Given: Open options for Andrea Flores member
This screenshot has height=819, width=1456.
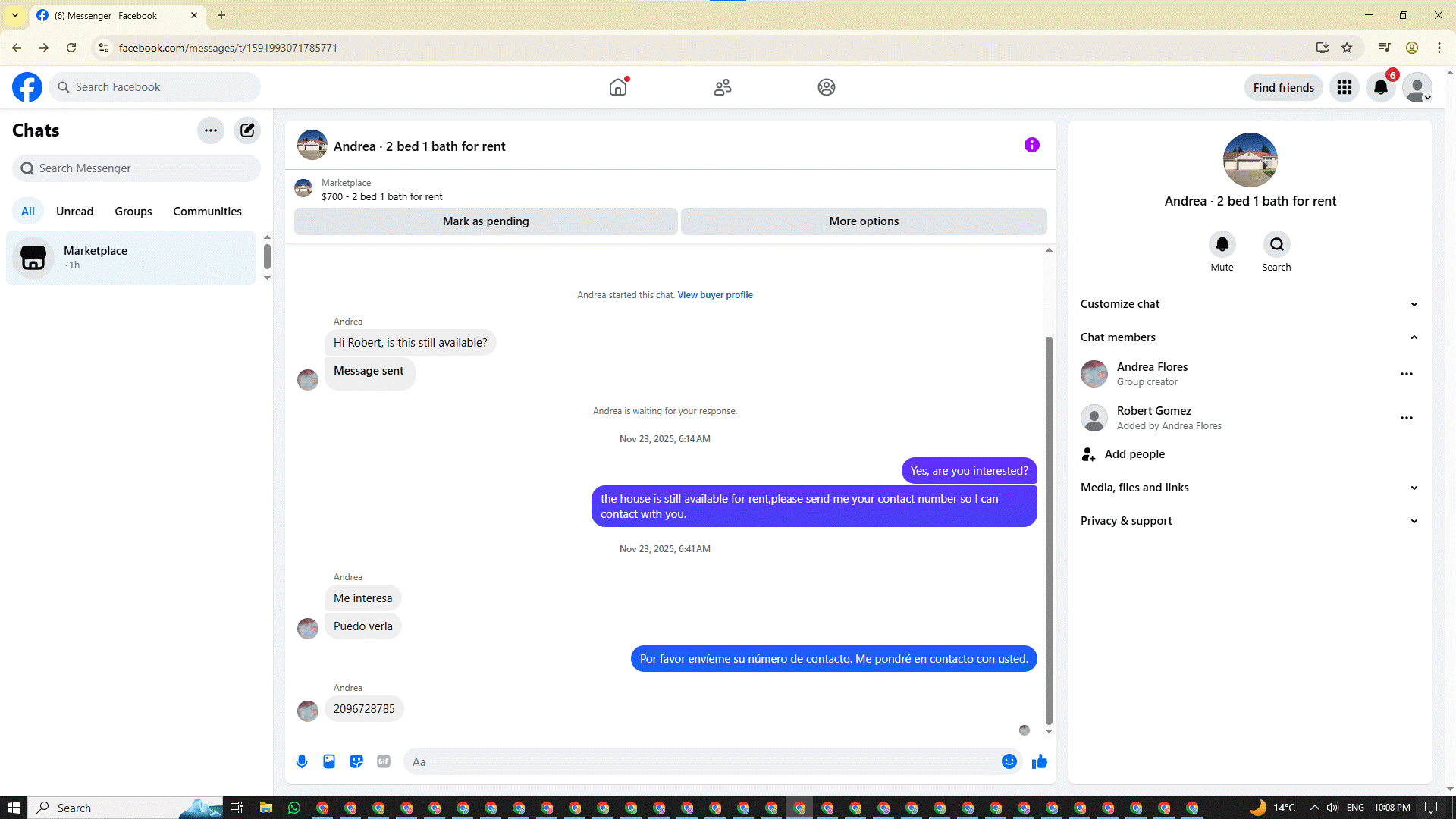Looking at the screenshot, I should tap(1407, 374).
